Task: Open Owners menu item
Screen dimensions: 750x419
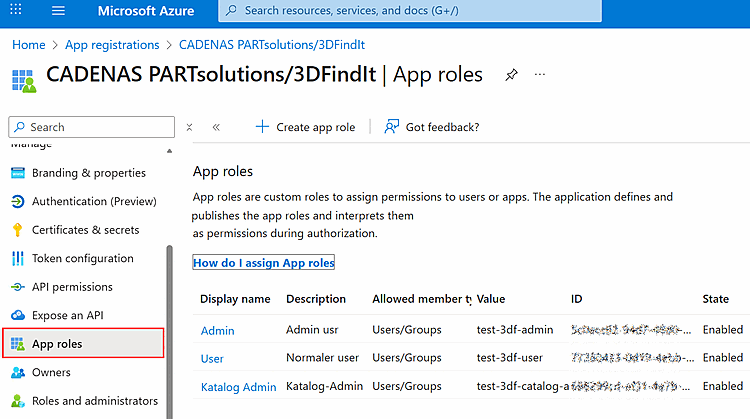Action: [x=51, y=372]
